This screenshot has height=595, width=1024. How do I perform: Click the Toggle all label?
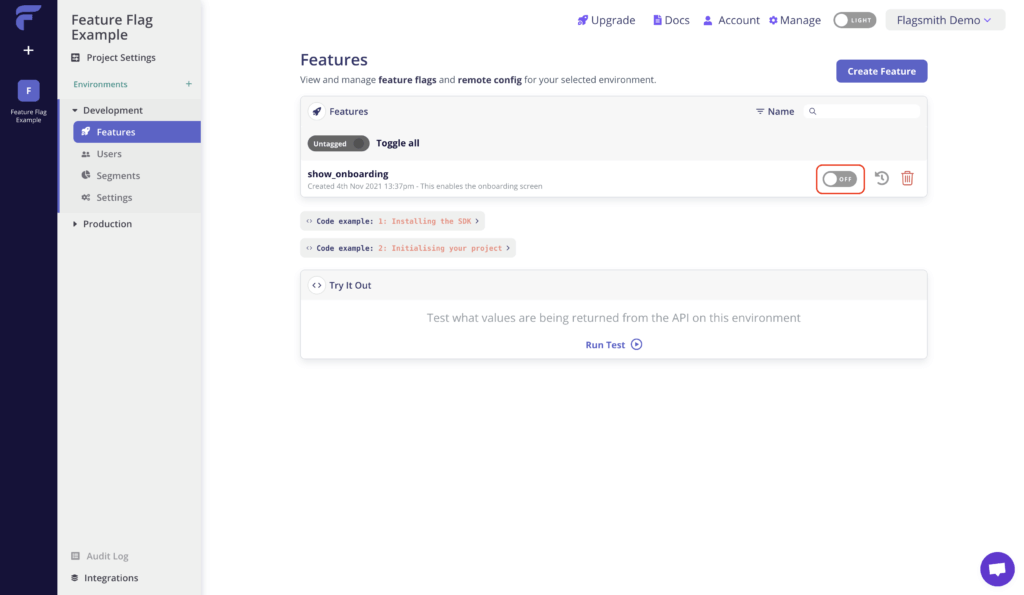(x=398, y=143)
